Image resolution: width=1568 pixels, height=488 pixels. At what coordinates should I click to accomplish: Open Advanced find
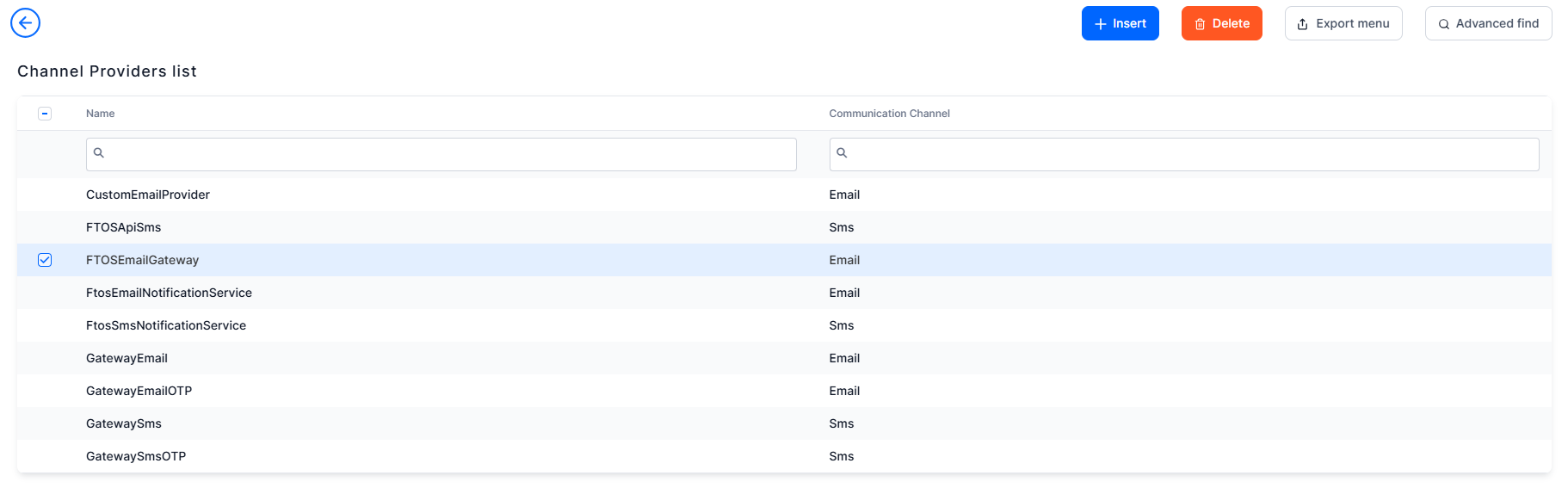tap(1488, 23)
